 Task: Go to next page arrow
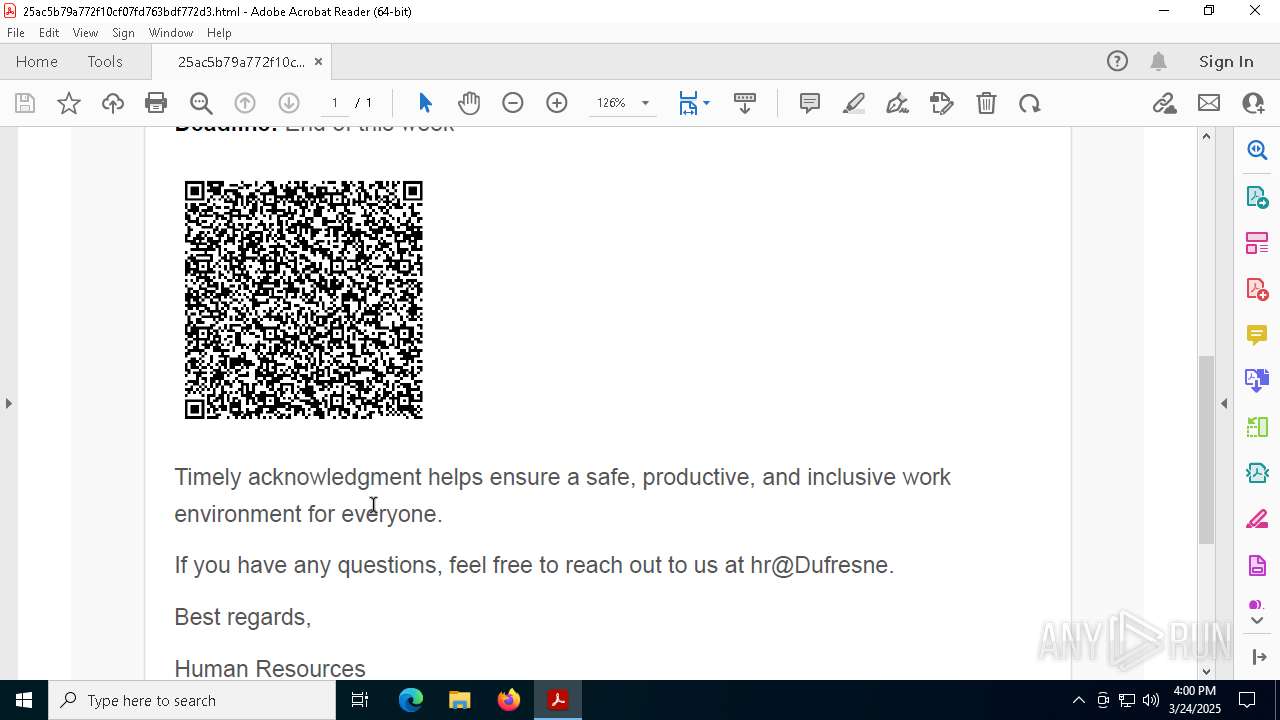click(289, 103)
